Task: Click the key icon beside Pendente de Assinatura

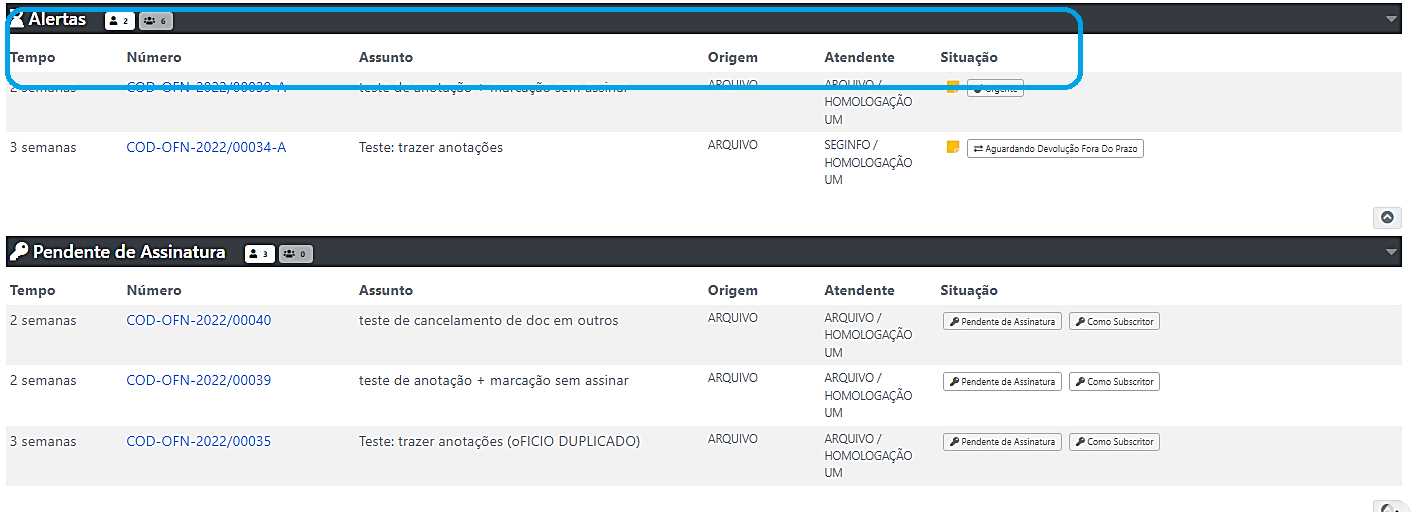Action: [18, 252]
